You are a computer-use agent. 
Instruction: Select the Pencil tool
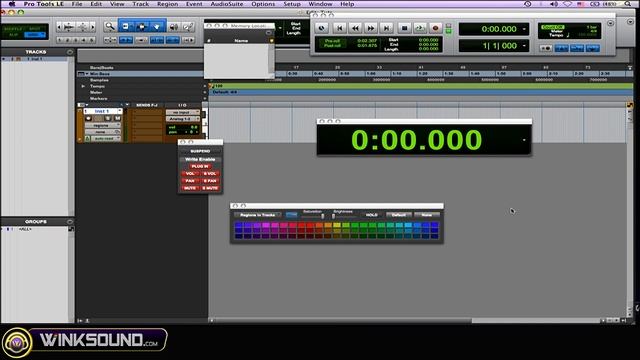point(188,27)
